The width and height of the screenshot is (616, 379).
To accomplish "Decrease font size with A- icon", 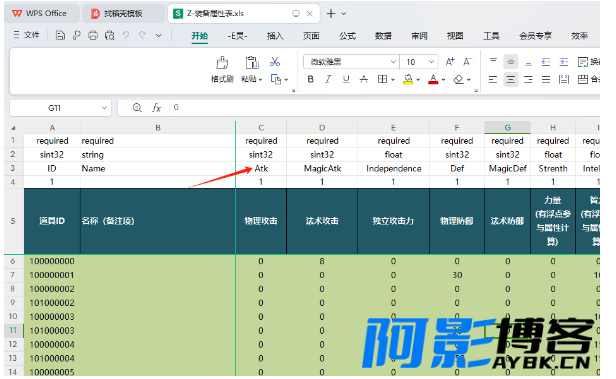I will (x=467, y=62).
